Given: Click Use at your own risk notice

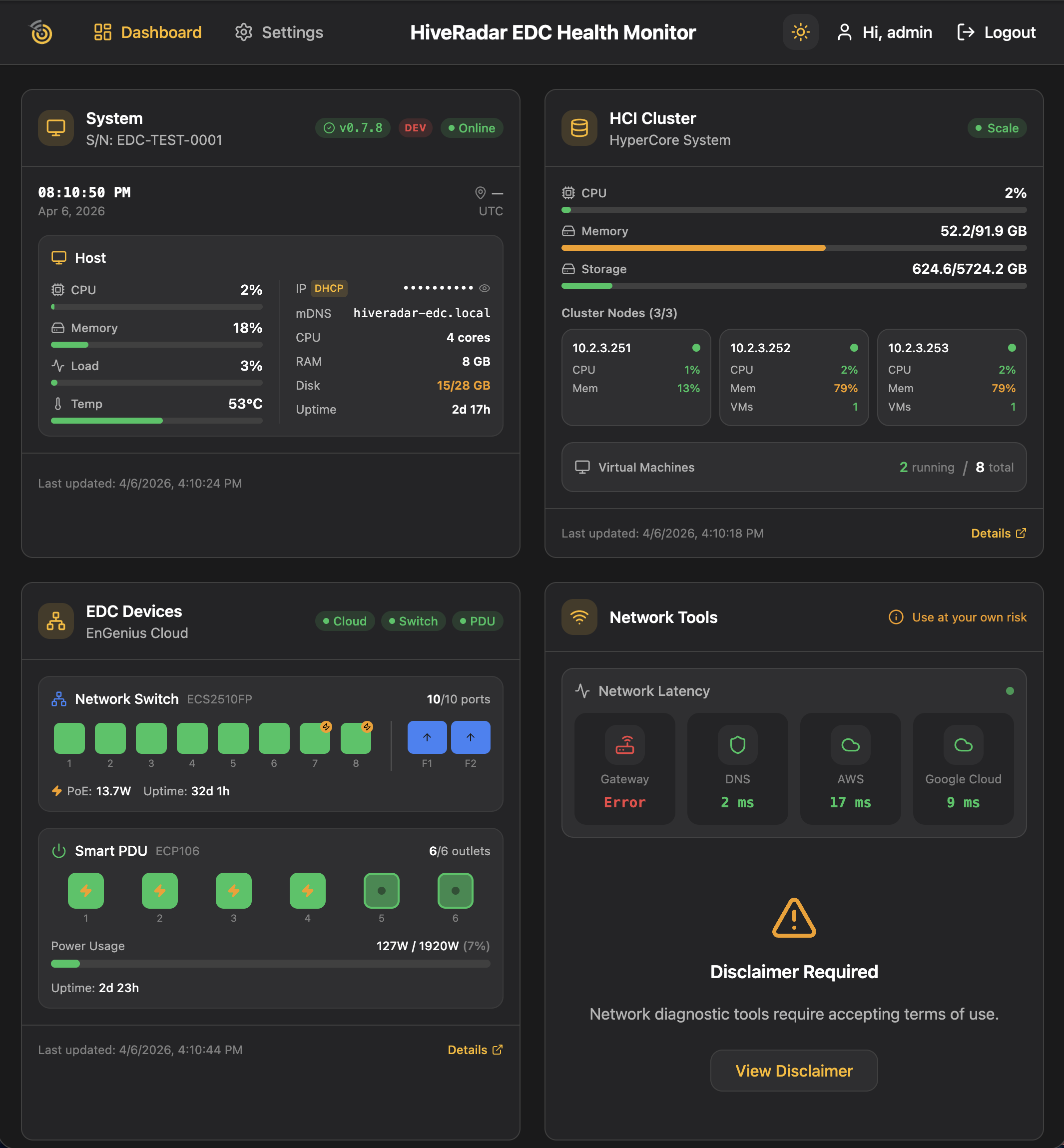Looking at the screenshot, I should 958,617.
